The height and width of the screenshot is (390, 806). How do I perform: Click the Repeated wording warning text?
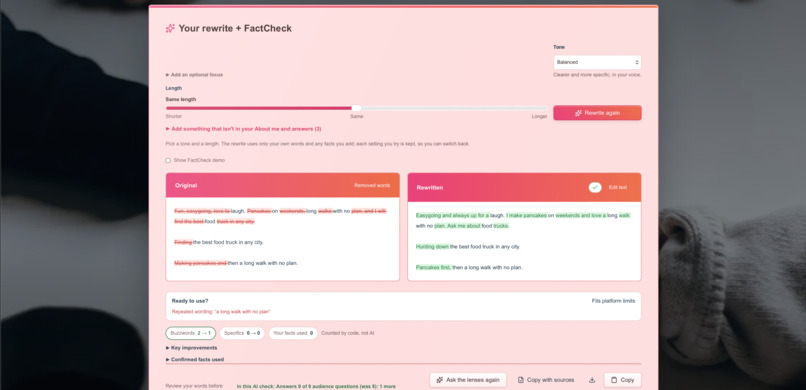pyautogui.click(x=221, y=312)
